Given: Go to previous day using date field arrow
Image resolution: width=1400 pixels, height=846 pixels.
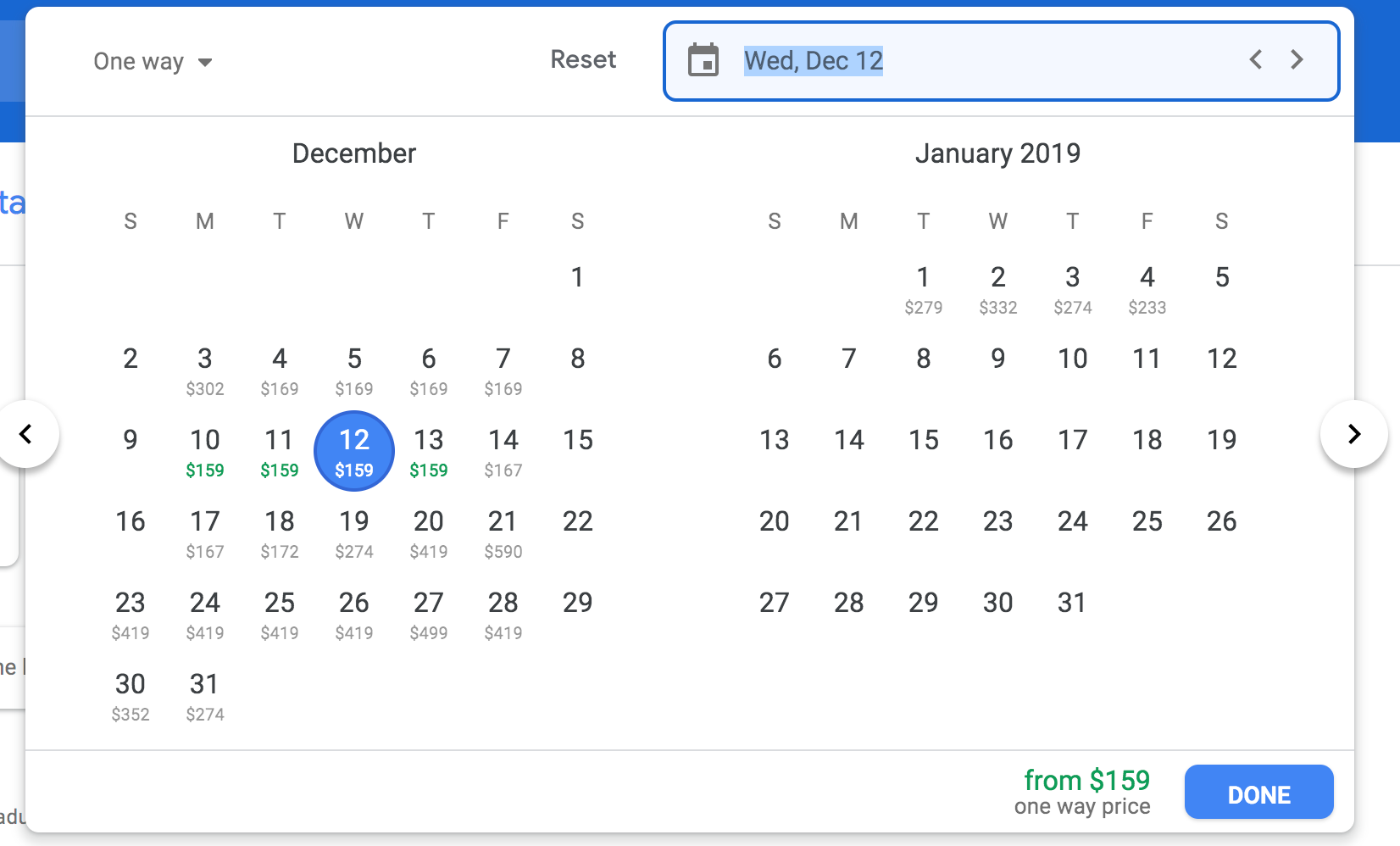Looking at the screenshot, I should [1256, 59].
